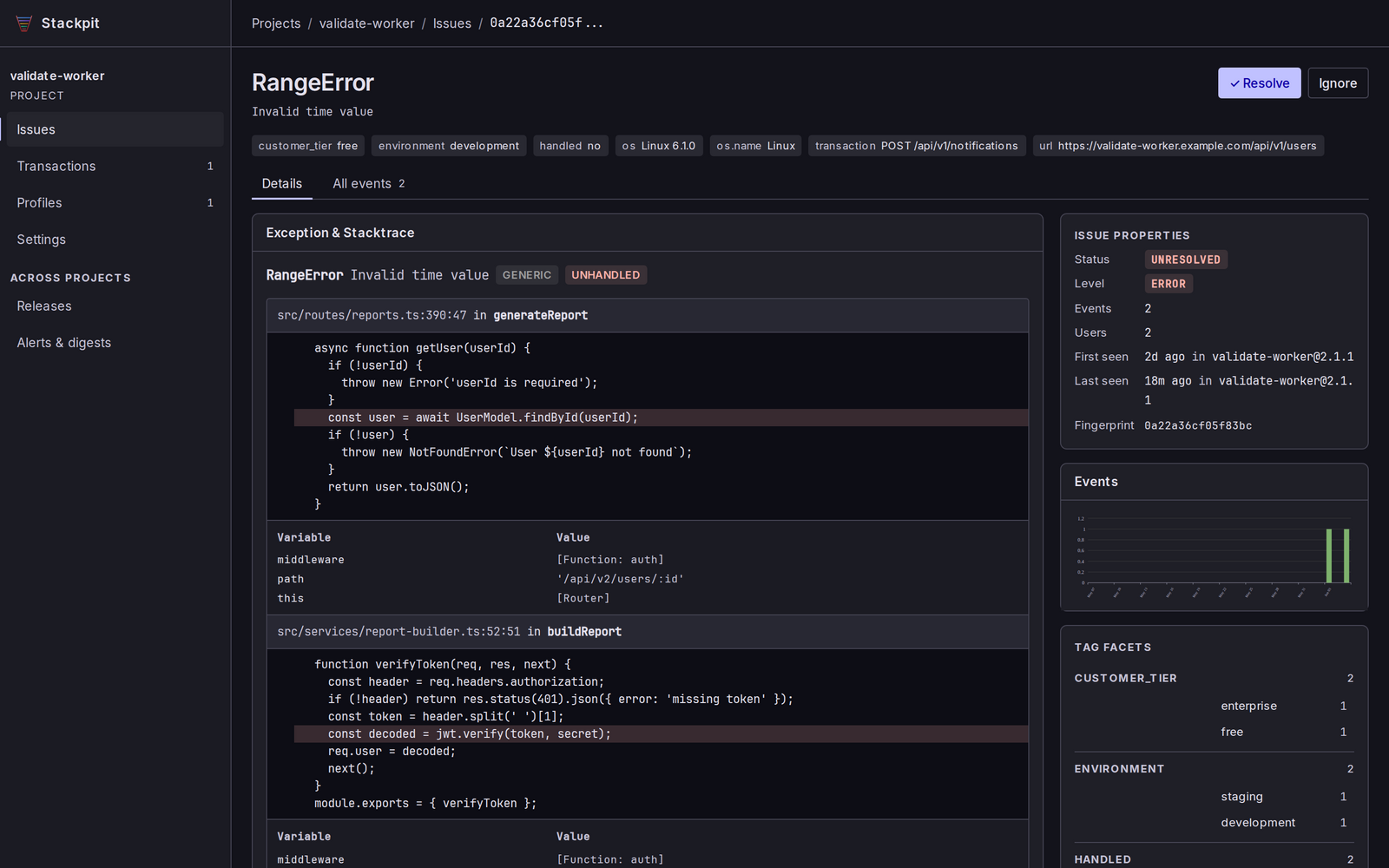Switch to the All events tab
Viewport: 1389px width, 868px height.
click(x=369, y=183)
